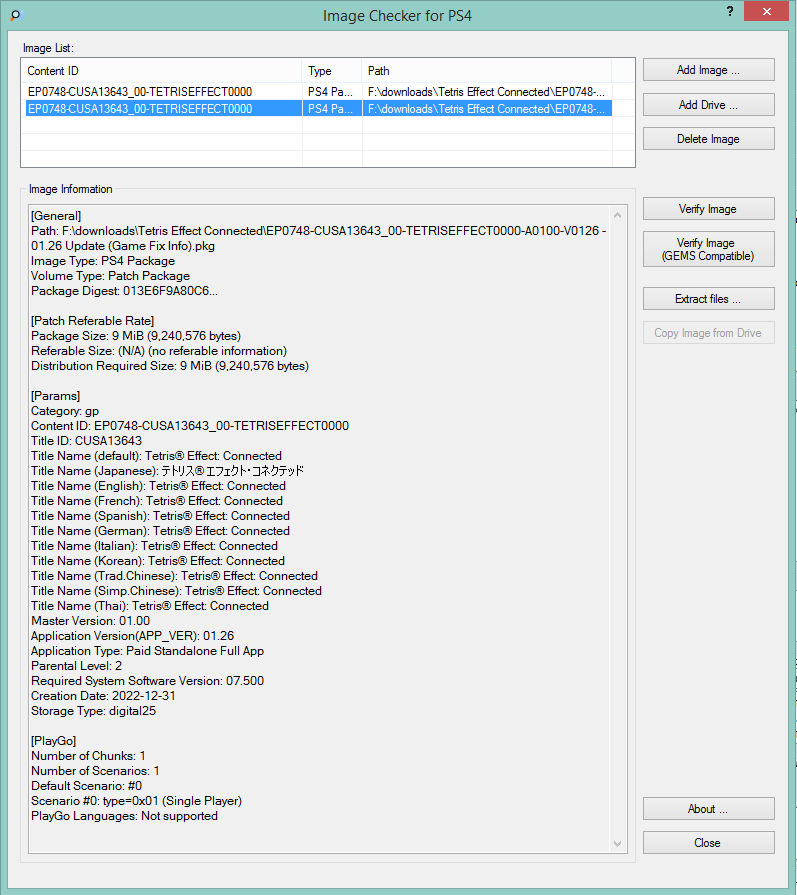
Task: Click the Type column header
Action: coord(332,71)
